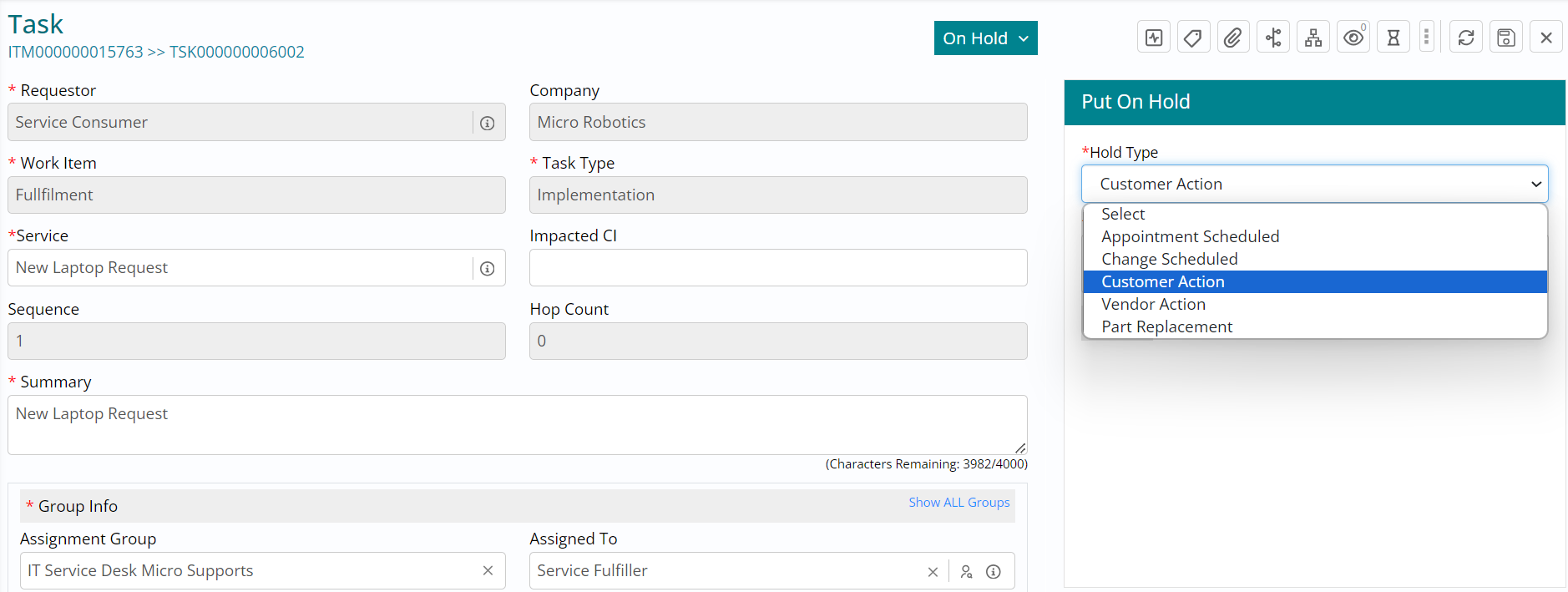Click the refresh icon in toolbar
The height and width of the screenshot is (592, 1568).
click(1466, 38)
